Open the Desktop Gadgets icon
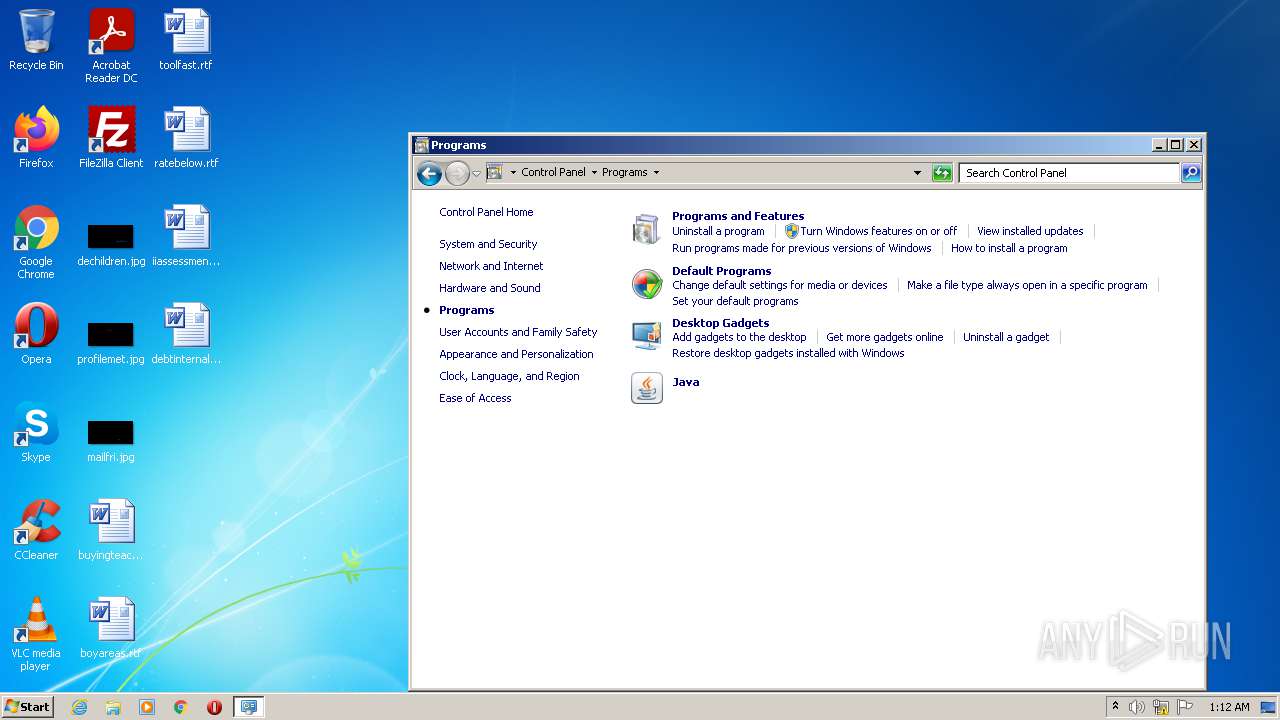Image resolution: width=1280 pixels, height=720 pixels. [647, 336]
